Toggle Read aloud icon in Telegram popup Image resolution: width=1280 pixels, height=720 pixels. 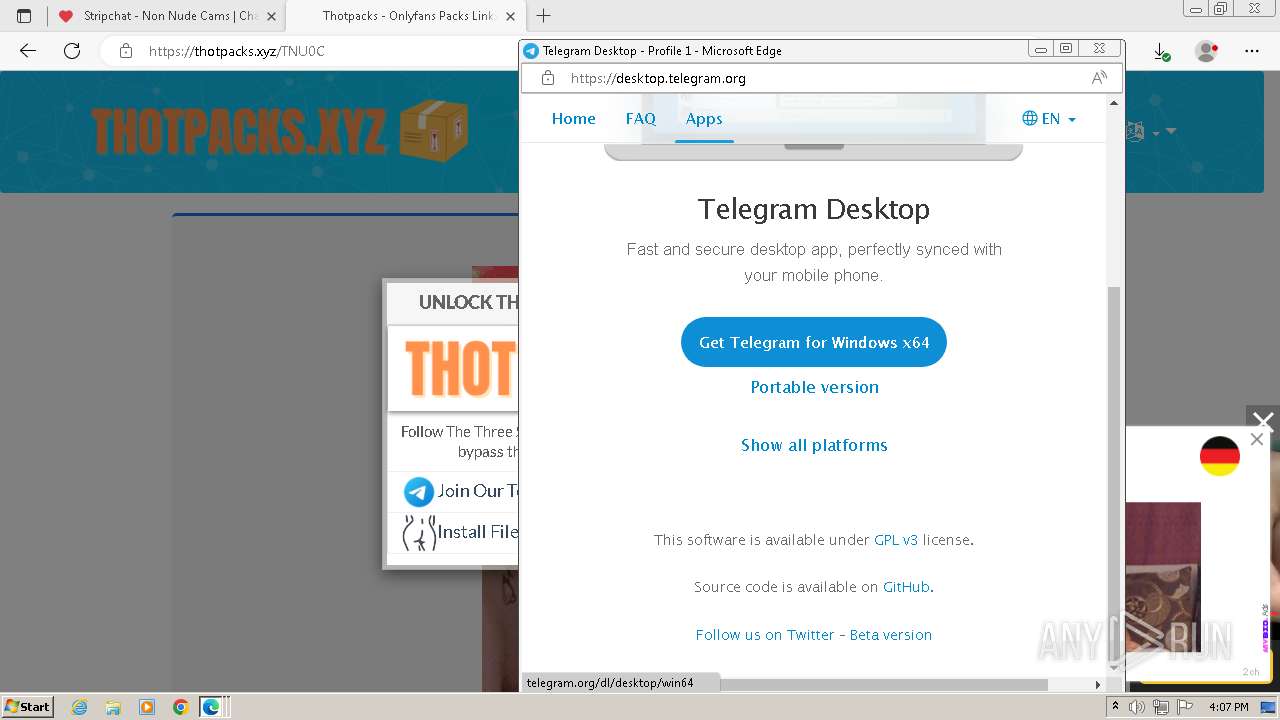click(1099, 78)
